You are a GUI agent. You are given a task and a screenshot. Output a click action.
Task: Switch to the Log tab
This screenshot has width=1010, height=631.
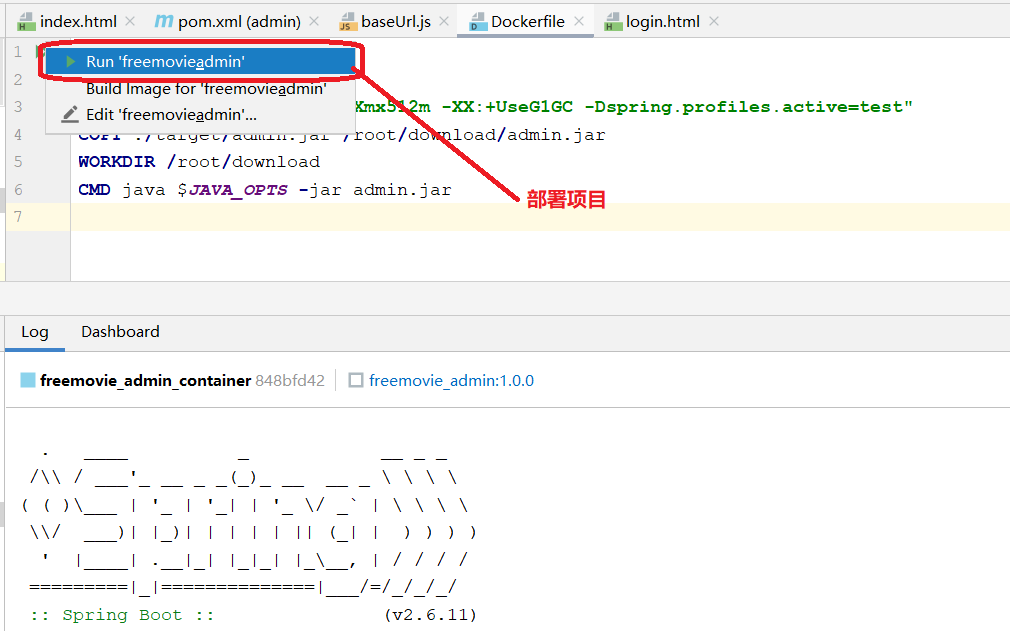(x=35, y=332)
